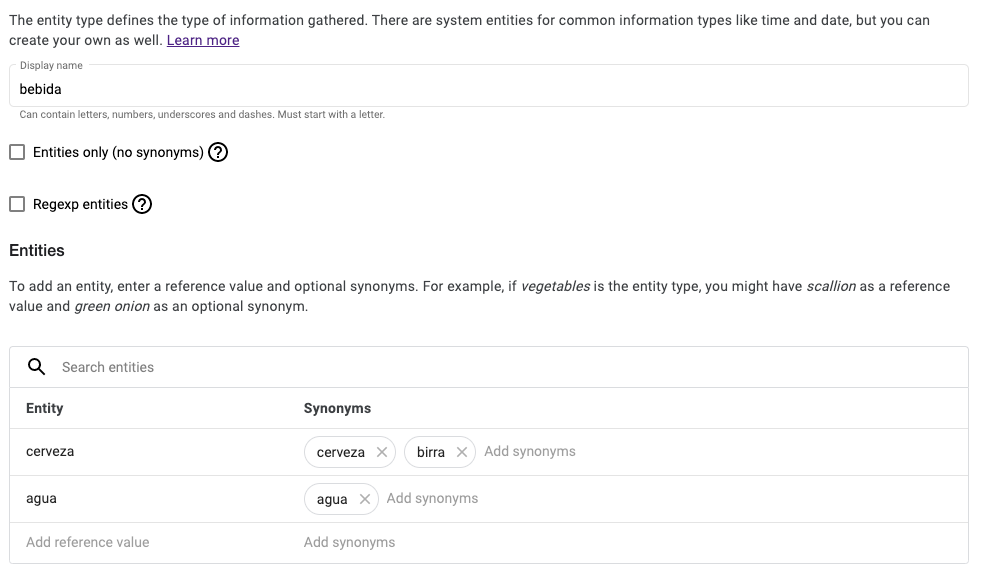Screen dimensions: 983x576
Task: Select the "cerveza" synonym chip
Action: [x=340, y=452]
